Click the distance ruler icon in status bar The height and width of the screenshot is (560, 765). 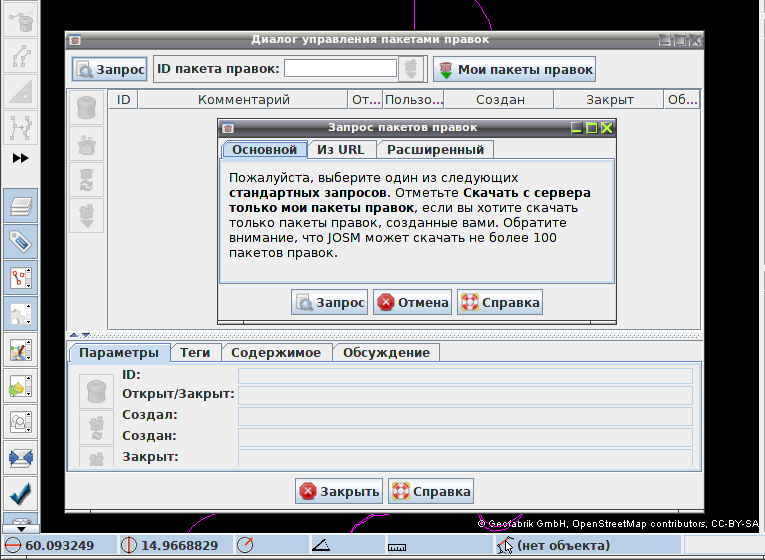click(x=397, y=547)
